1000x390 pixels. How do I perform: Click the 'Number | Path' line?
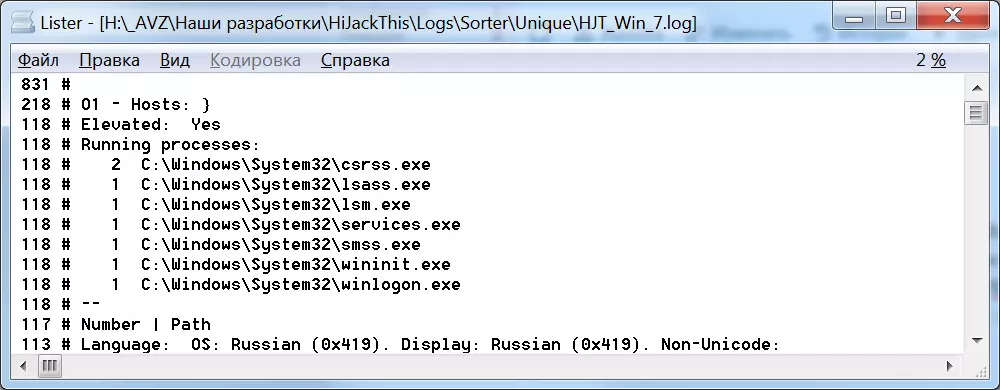[115, 324]
